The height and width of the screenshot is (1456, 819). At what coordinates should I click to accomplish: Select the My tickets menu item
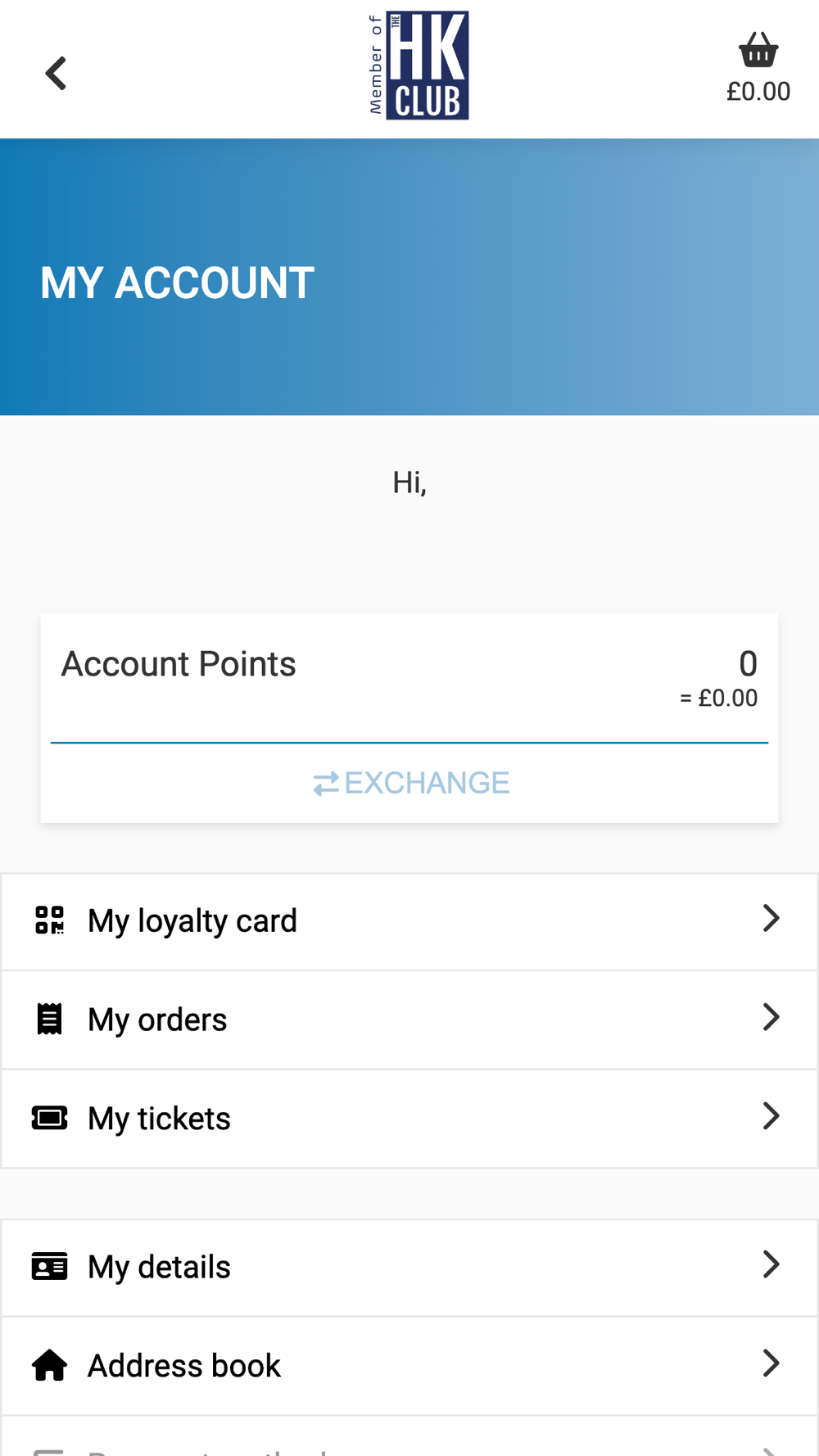tap(159, 1119)
